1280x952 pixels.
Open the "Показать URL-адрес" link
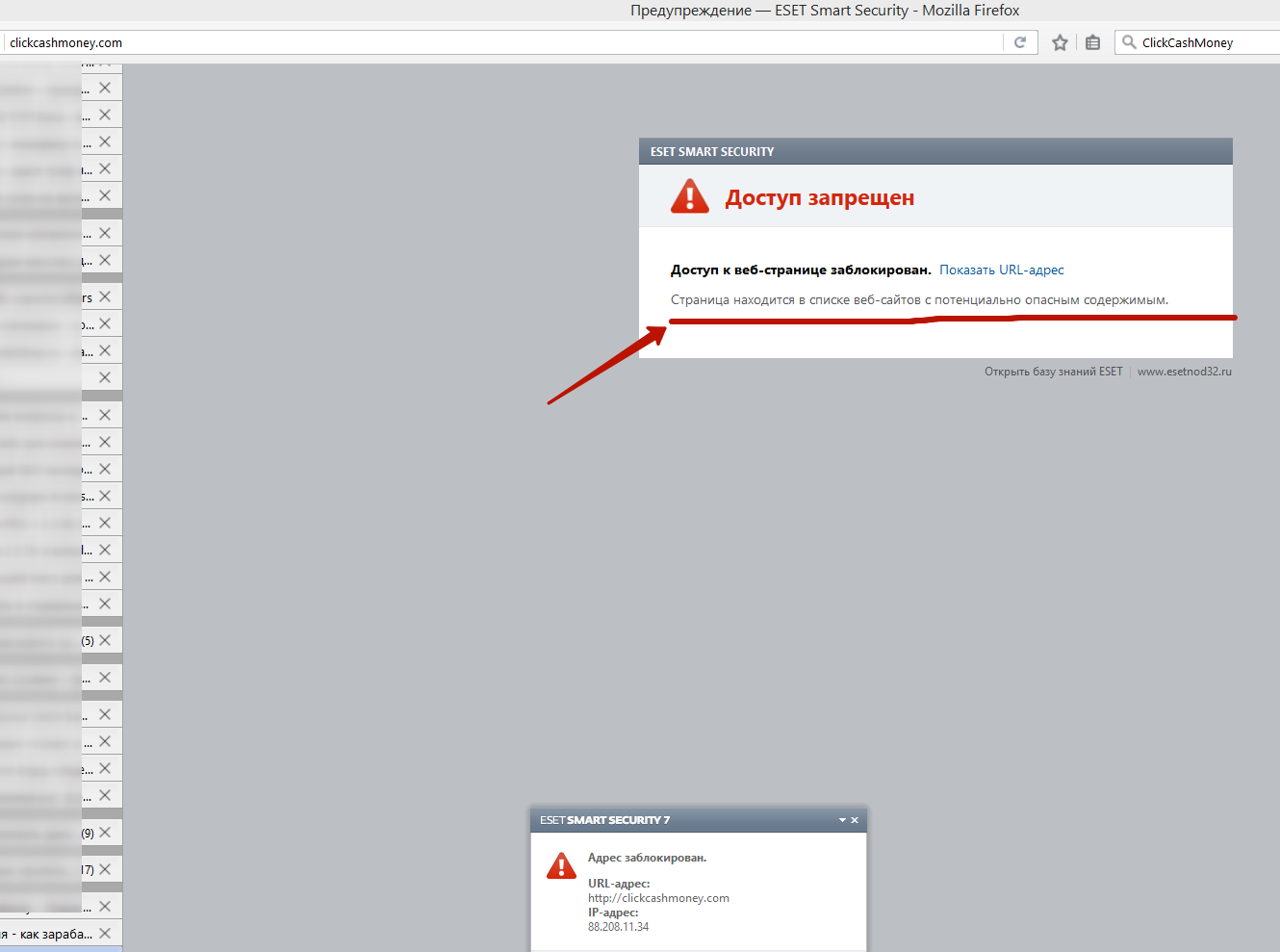point(1002,270)
